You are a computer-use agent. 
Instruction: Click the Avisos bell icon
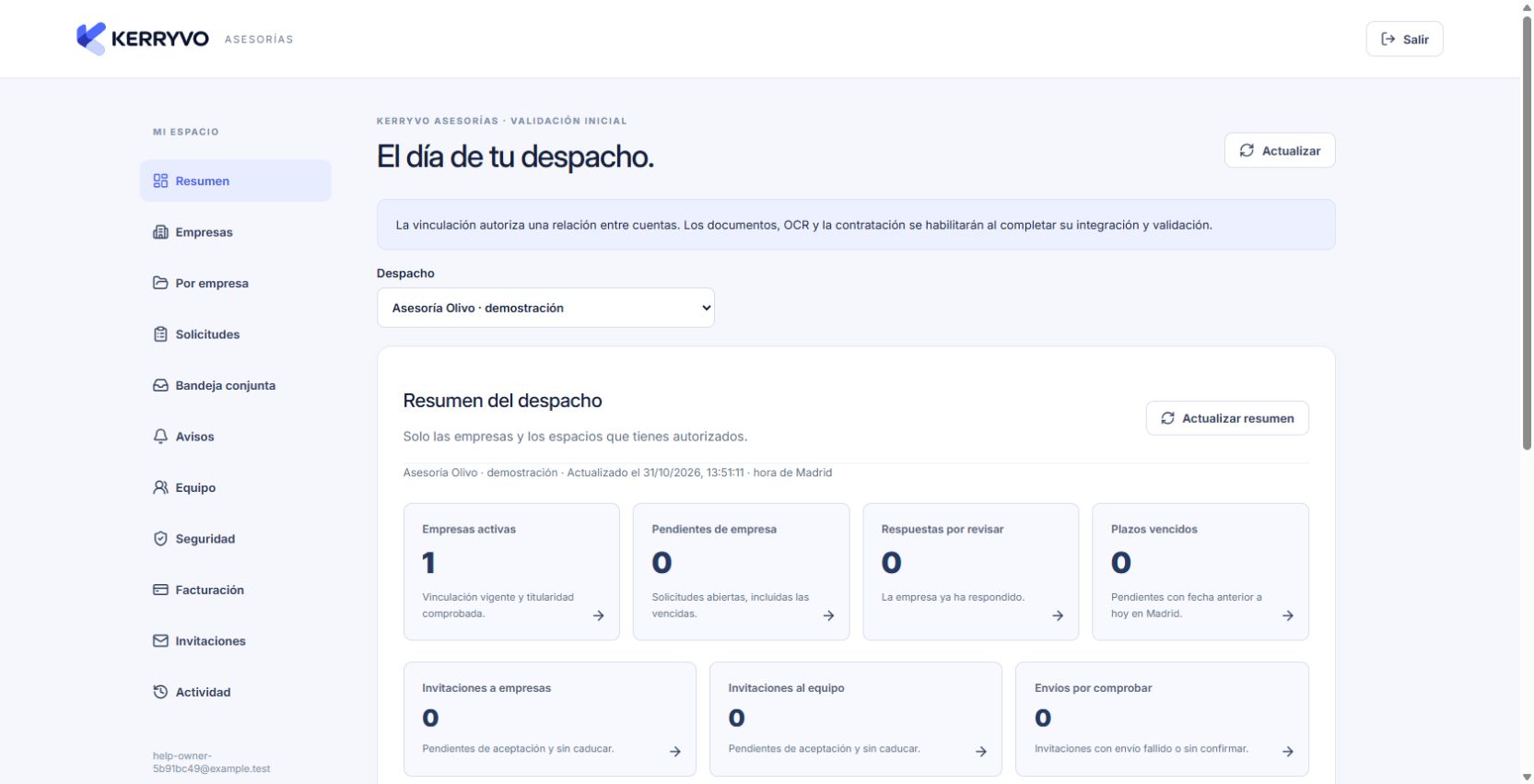tap(160, 437)
